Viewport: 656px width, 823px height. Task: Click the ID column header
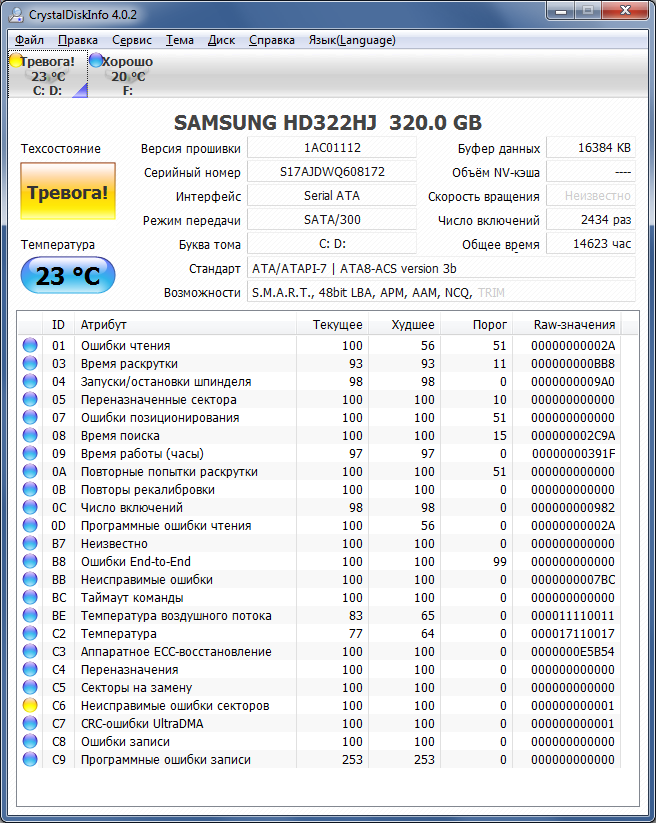coord(58,325)
